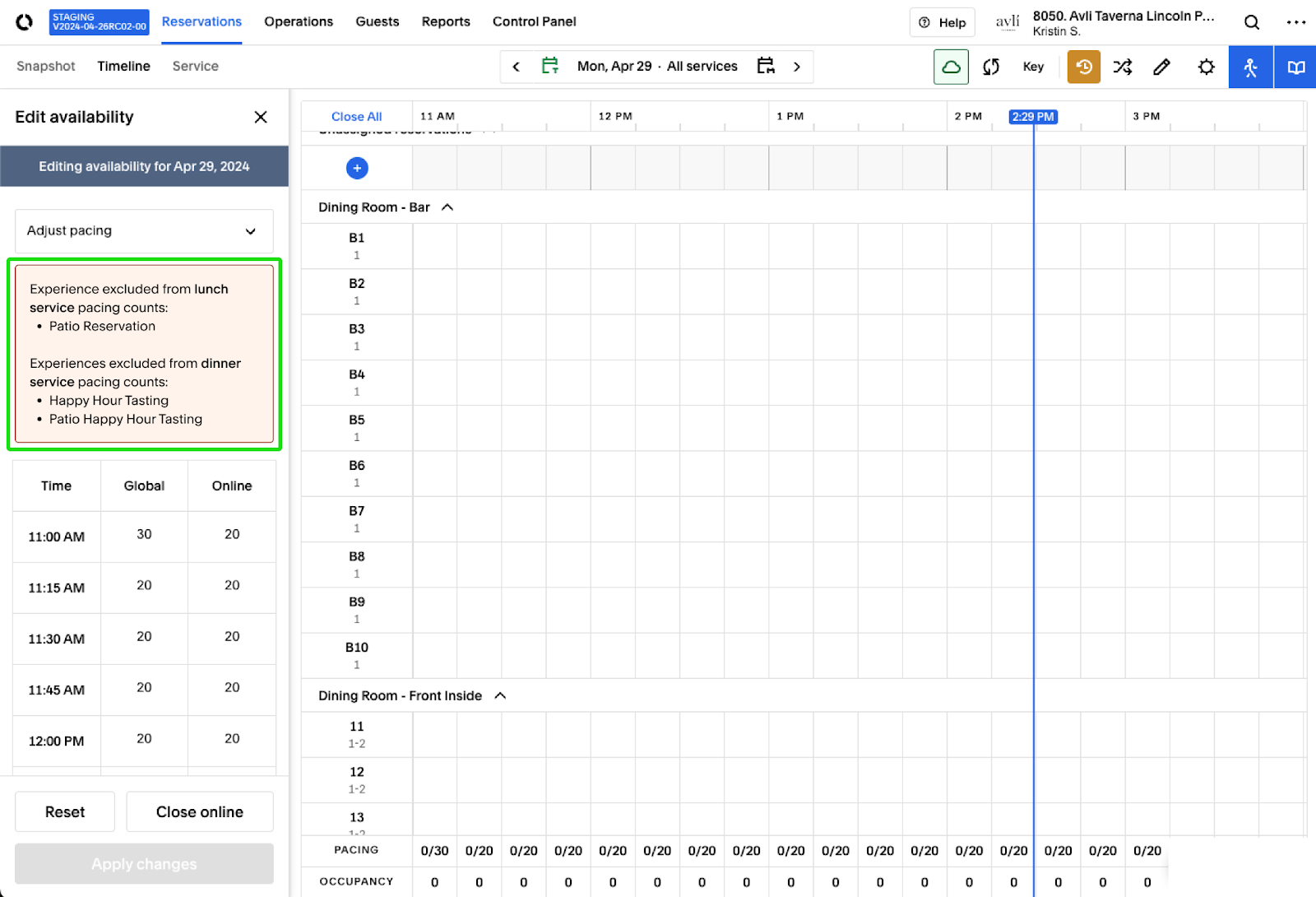Switch to the Timeline tab
The width and height of the screenshot is (1316, 897).
pyautogui.click(x=123, y=66)
